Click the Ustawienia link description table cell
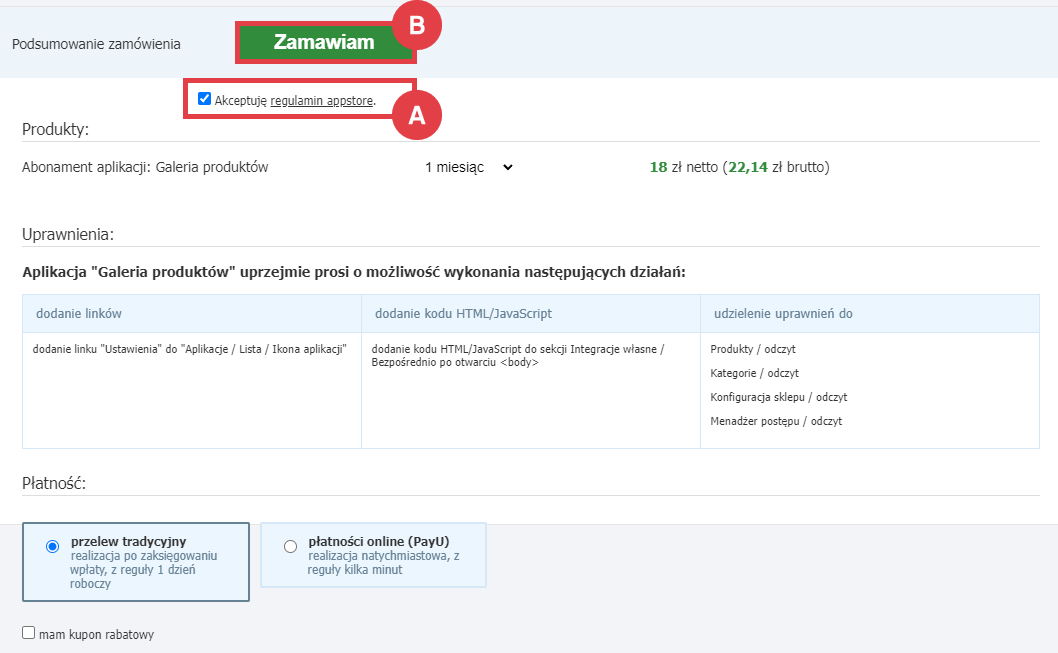1058x653 pixels. (x=191, y=349)
